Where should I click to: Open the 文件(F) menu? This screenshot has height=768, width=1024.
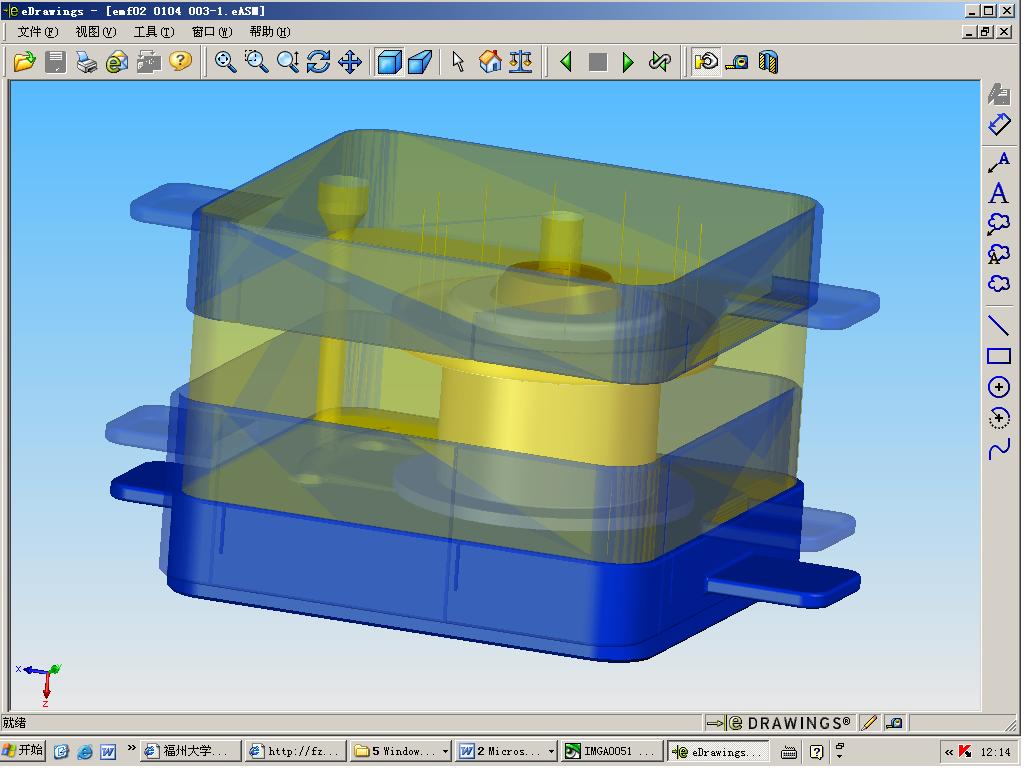pyautogui.click(x=37, y=32)
